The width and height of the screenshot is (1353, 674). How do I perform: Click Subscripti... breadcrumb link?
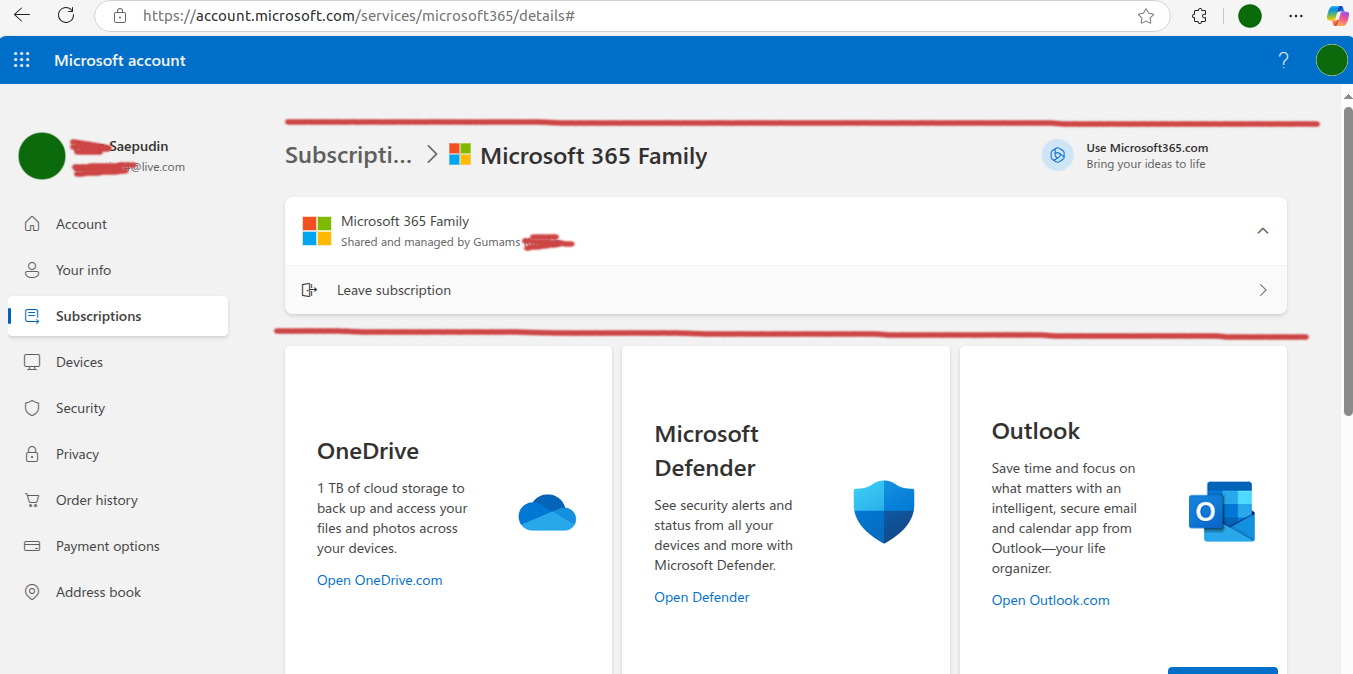coord(349,156)
